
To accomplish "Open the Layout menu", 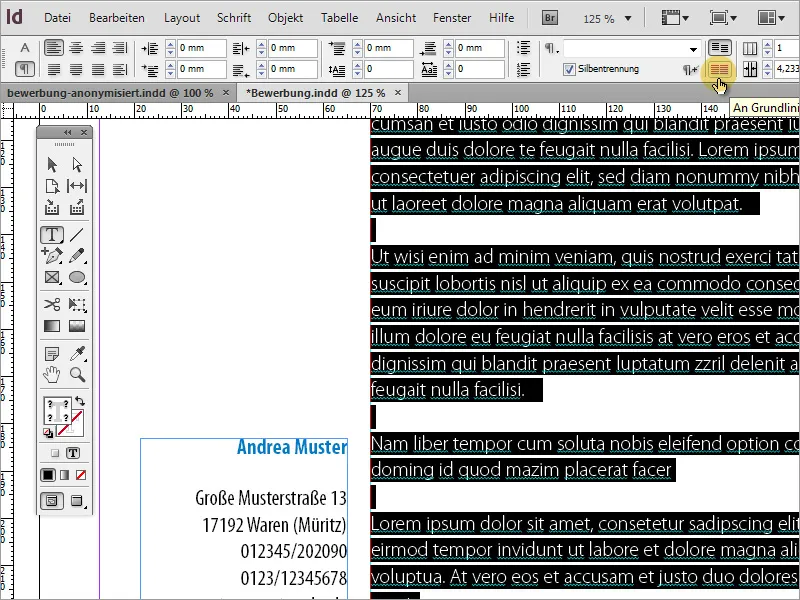I will point(182,18).
